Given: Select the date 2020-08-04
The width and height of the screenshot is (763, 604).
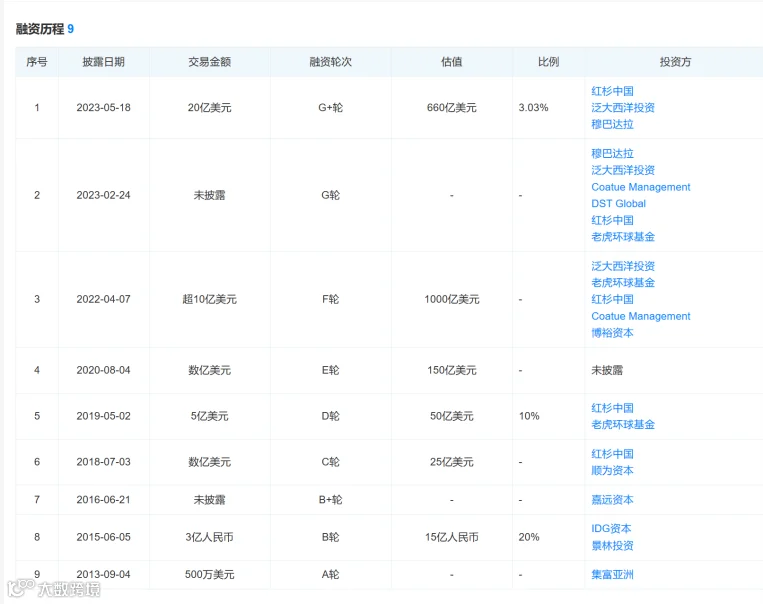Looking at the screenshot, I should 103,370.
